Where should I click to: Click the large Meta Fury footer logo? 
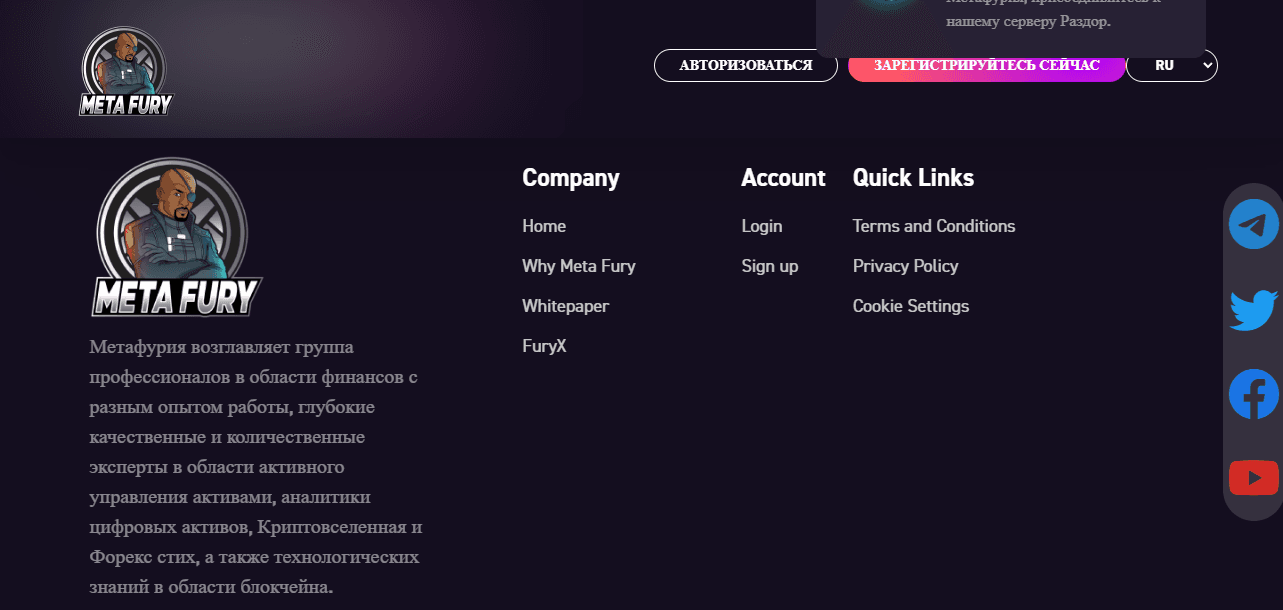[x=177, y=238]
